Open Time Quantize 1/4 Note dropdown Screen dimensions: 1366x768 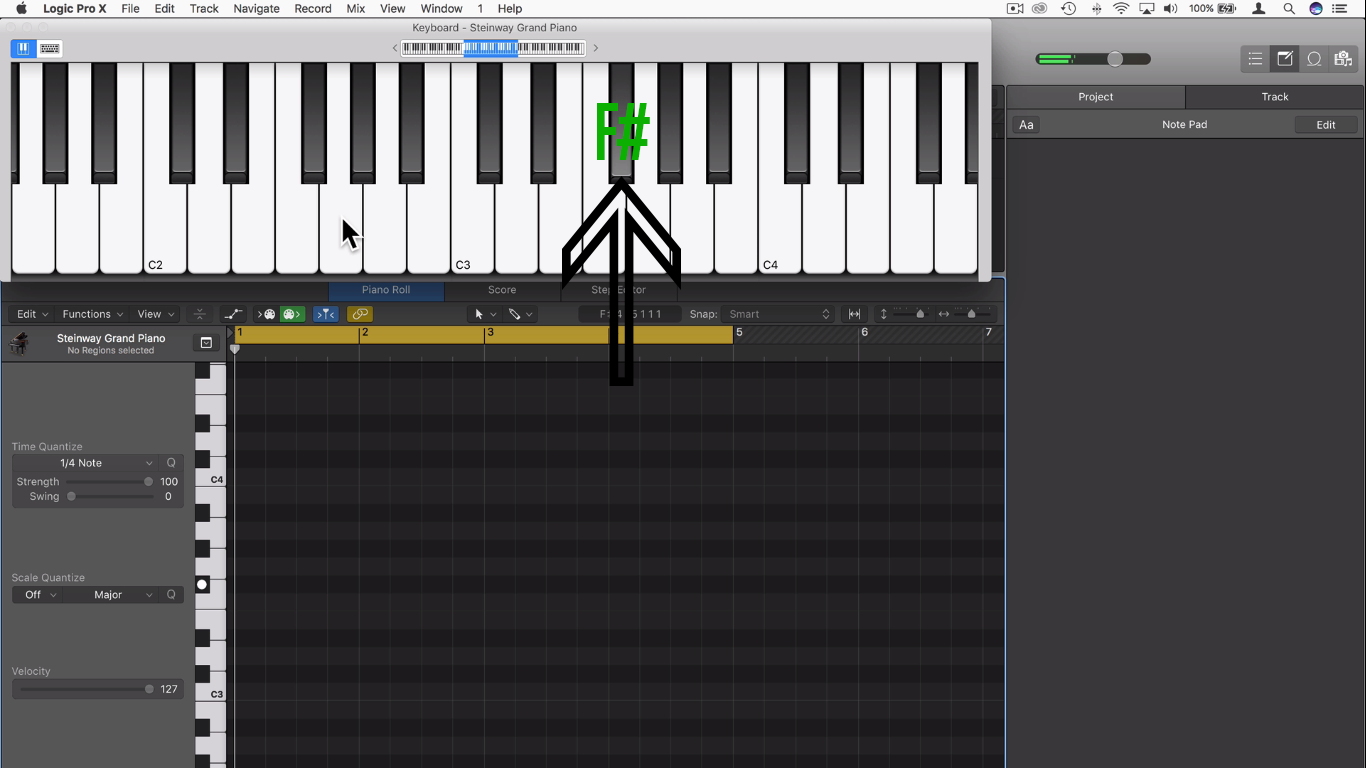[x=87, y=463]
